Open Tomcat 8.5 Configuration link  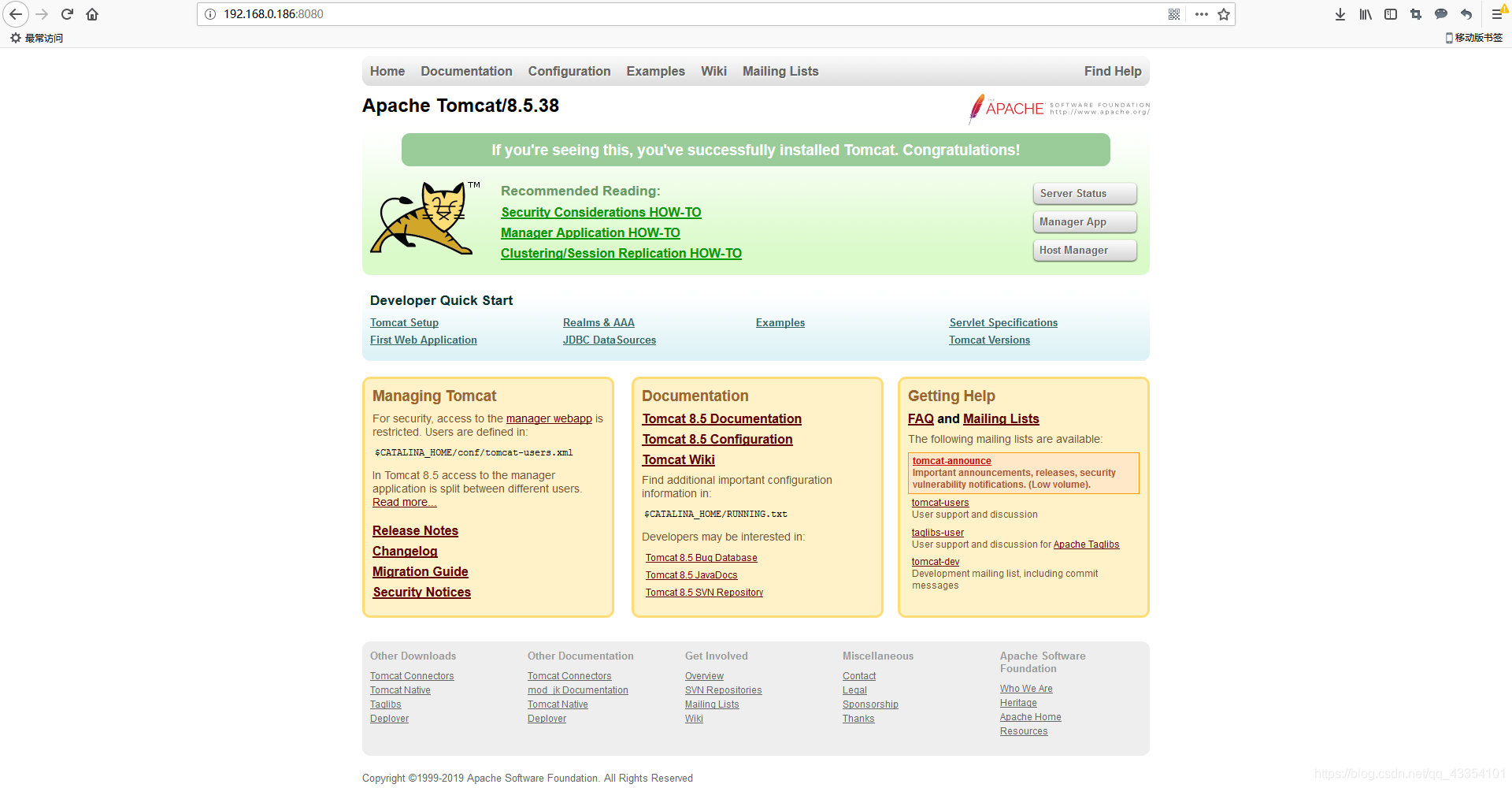click(x=717, y=439)
